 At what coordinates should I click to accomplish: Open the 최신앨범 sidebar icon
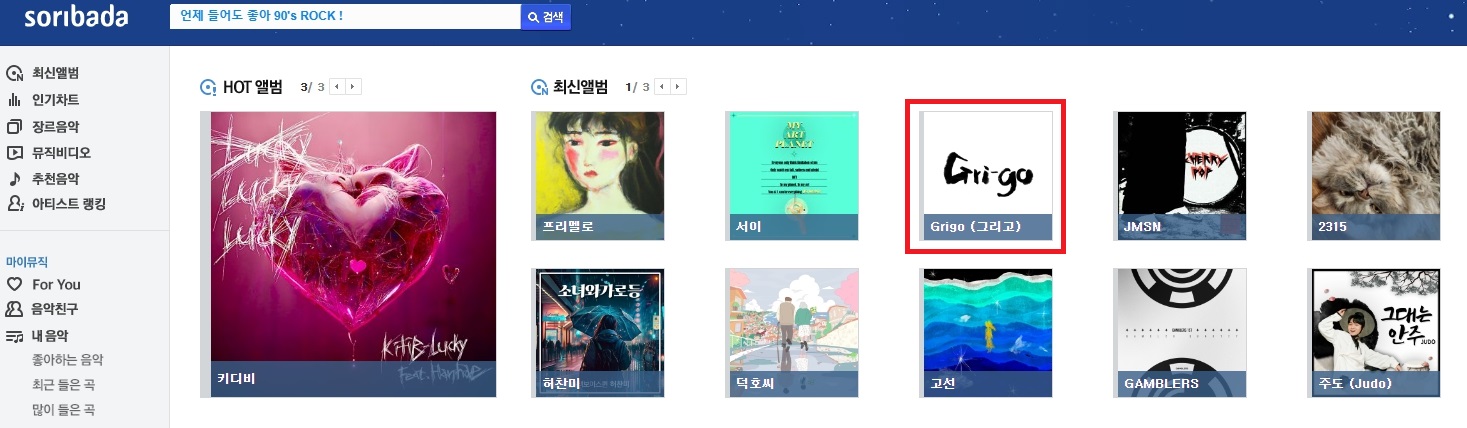(14, 73)
